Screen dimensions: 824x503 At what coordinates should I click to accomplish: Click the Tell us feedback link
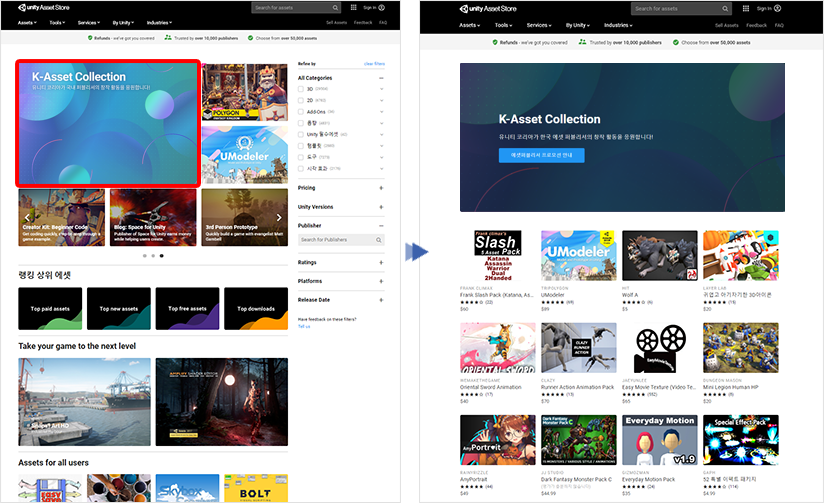[x=304, y=326]
